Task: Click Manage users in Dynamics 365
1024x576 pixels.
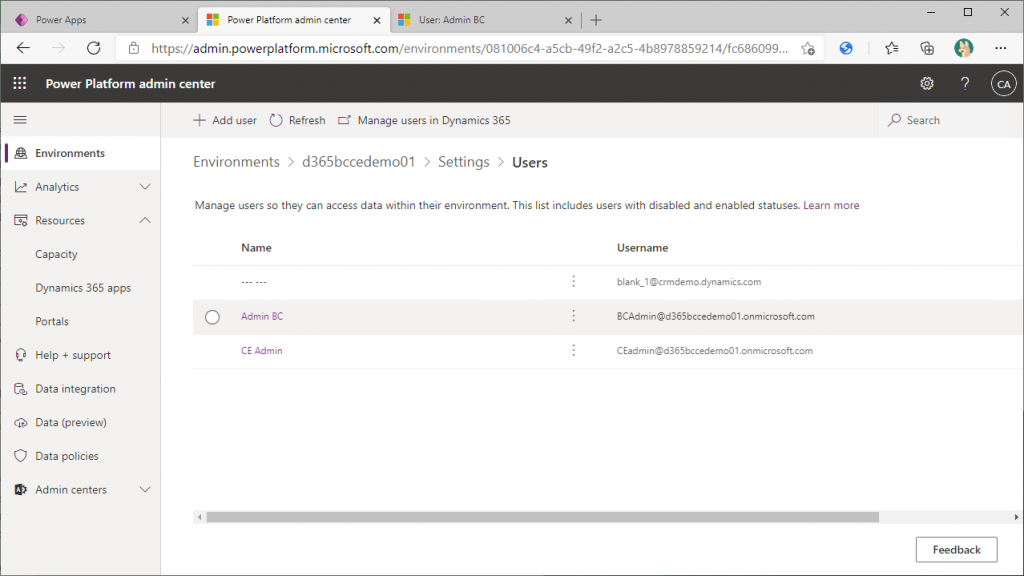Action: coord(424,120)
